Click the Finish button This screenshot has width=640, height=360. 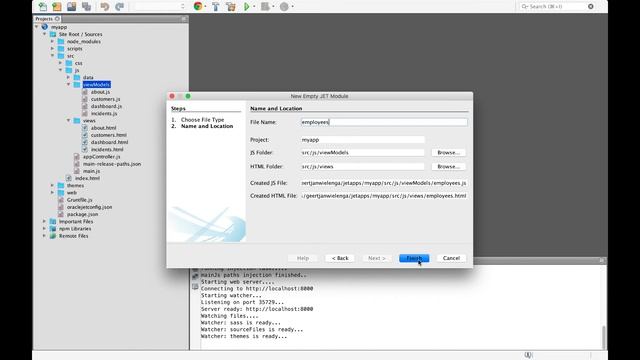[x=414, y=258]
